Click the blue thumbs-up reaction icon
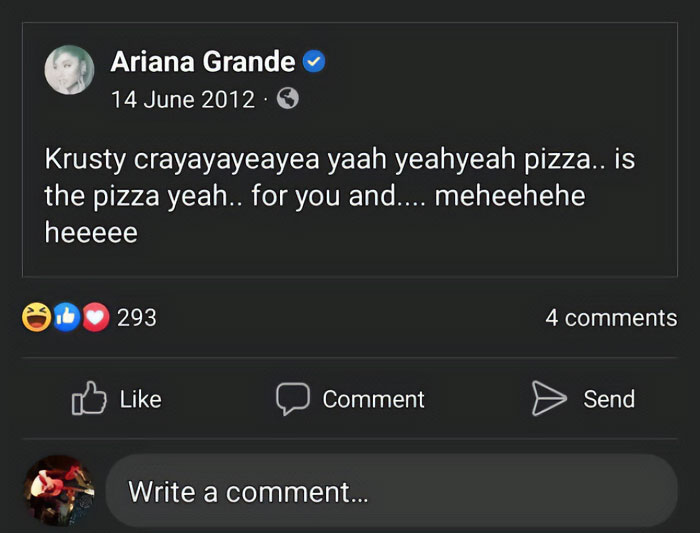Image resolution: width=700 pixels, height=533 pixels. [65, 318]
